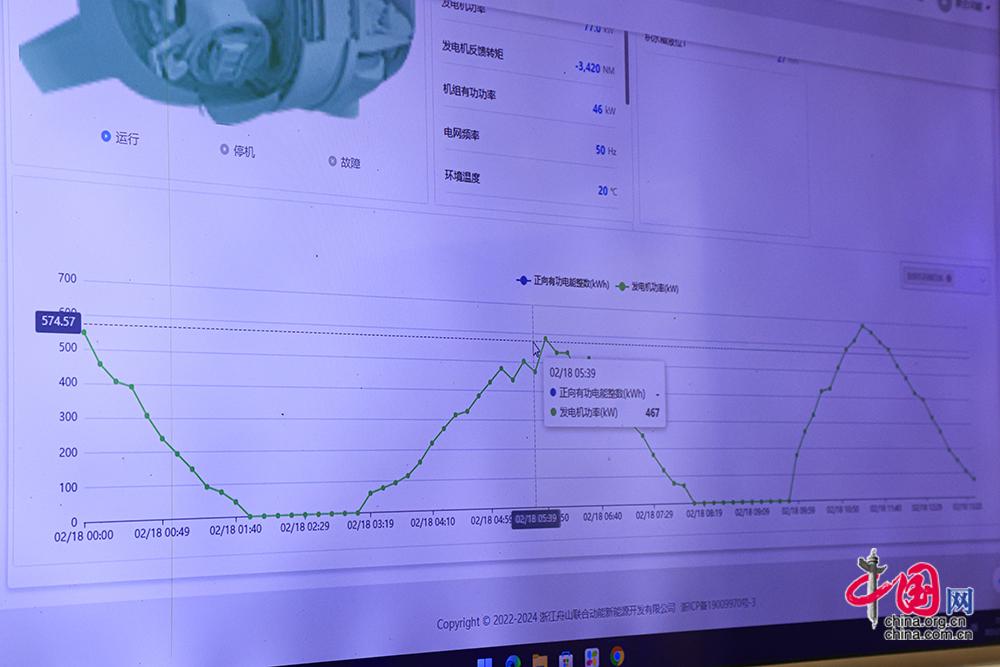Image resolution: width=1000 pixels, height=667 pixels.
Task: Click the 机组有功功率 46 kW row
Action: 529,100
